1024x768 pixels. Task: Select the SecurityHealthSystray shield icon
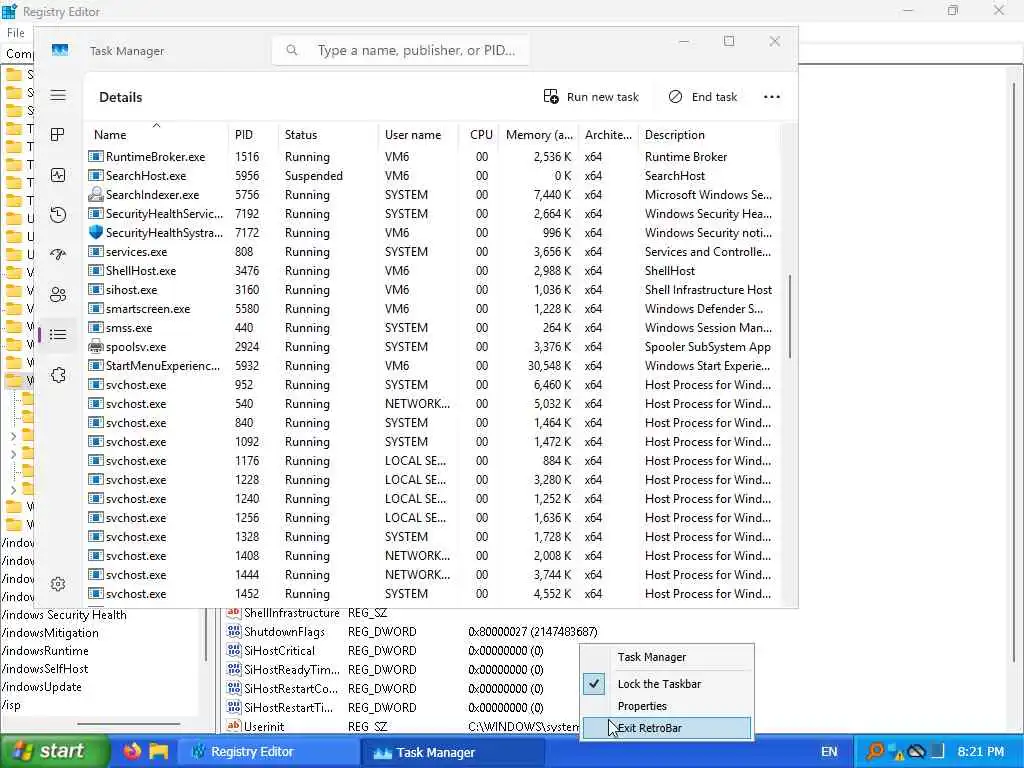click(95, 232)
